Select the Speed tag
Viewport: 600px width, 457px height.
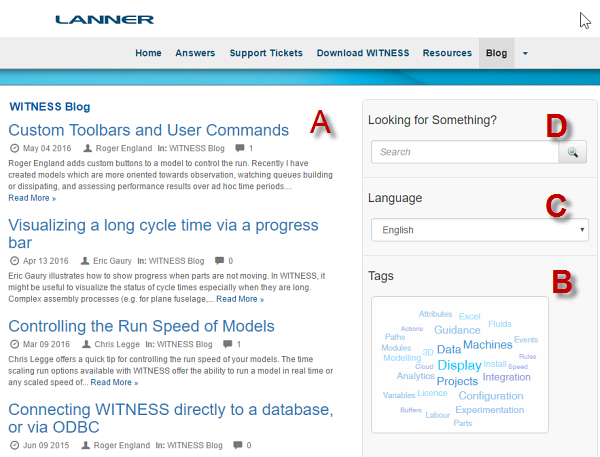point(518,366)
